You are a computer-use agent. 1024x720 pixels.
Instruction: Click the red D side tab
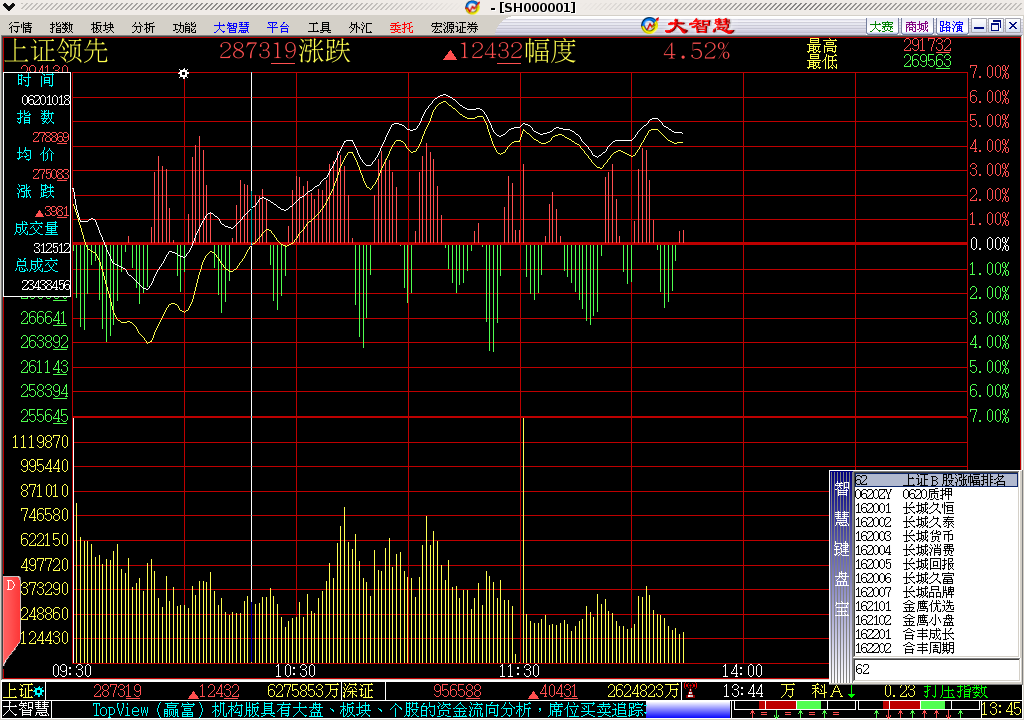(x=10, y=618)
